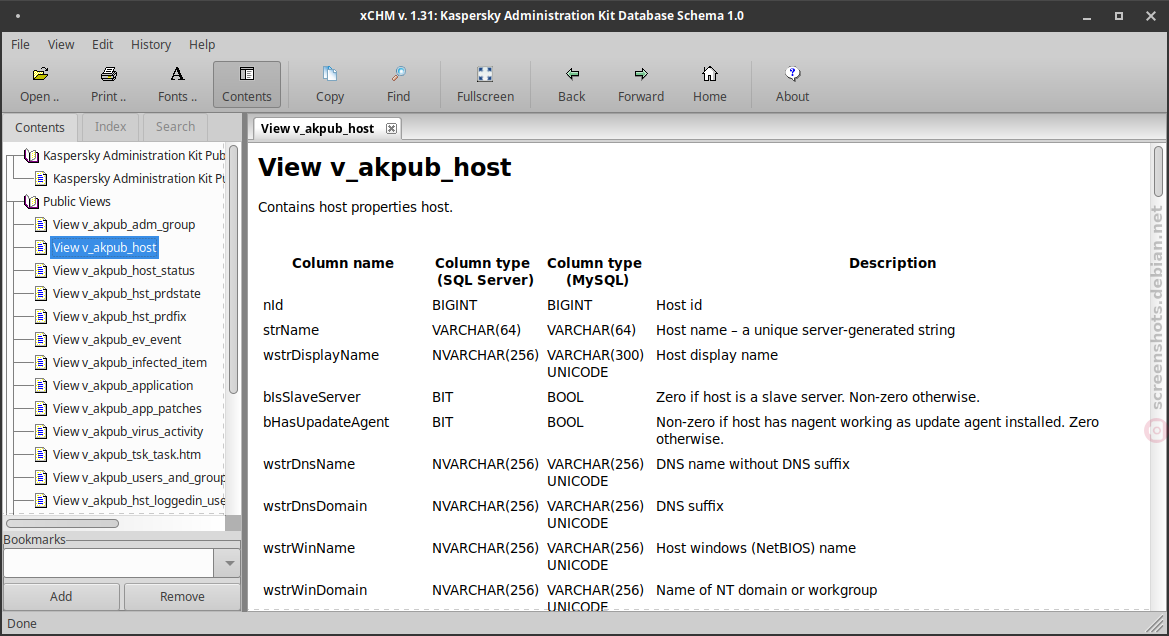Image resolution: width=1169 pixels, height=636 pixels.
Task: Click the 'Host windows (NetBIOS) name' description
Action: click(756, 548)
